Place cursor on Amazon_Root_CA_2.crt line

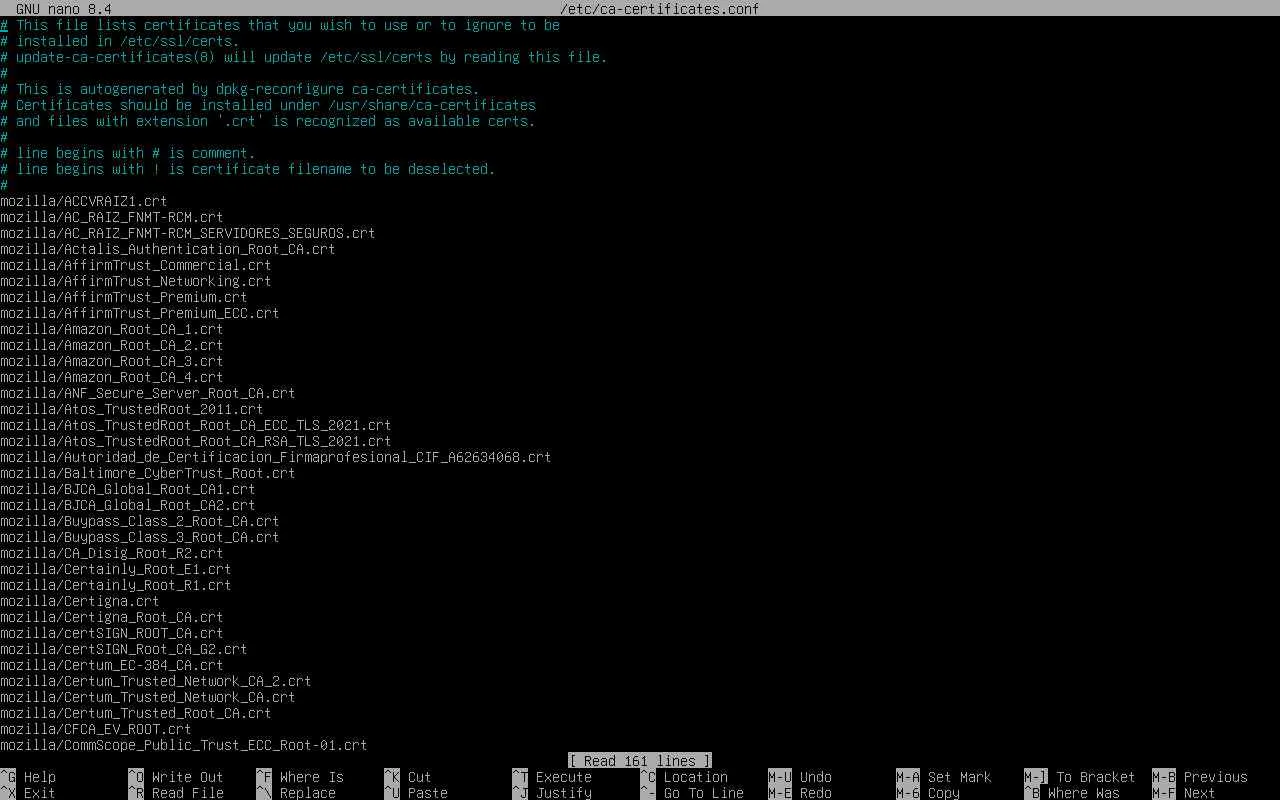tap(112, 345)
